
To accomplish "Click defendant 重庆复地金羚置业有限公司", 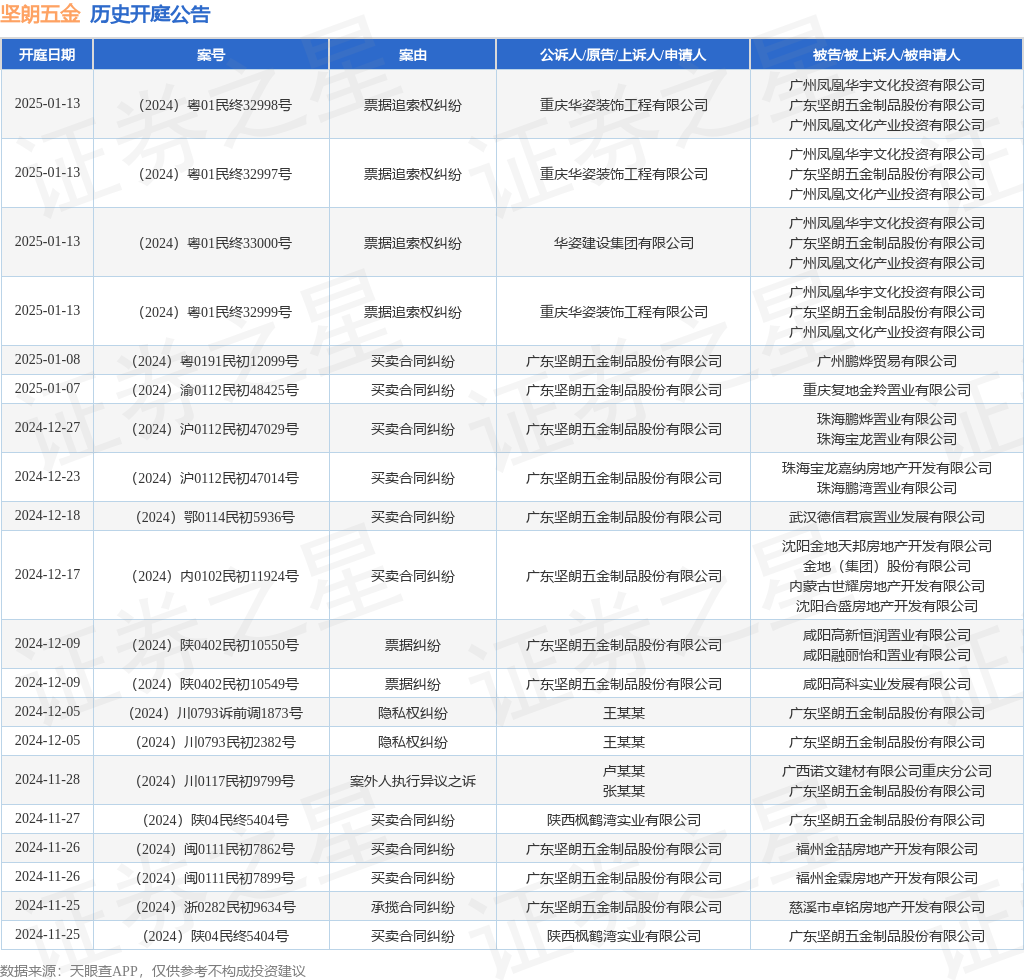I will [x=887, y=390].
